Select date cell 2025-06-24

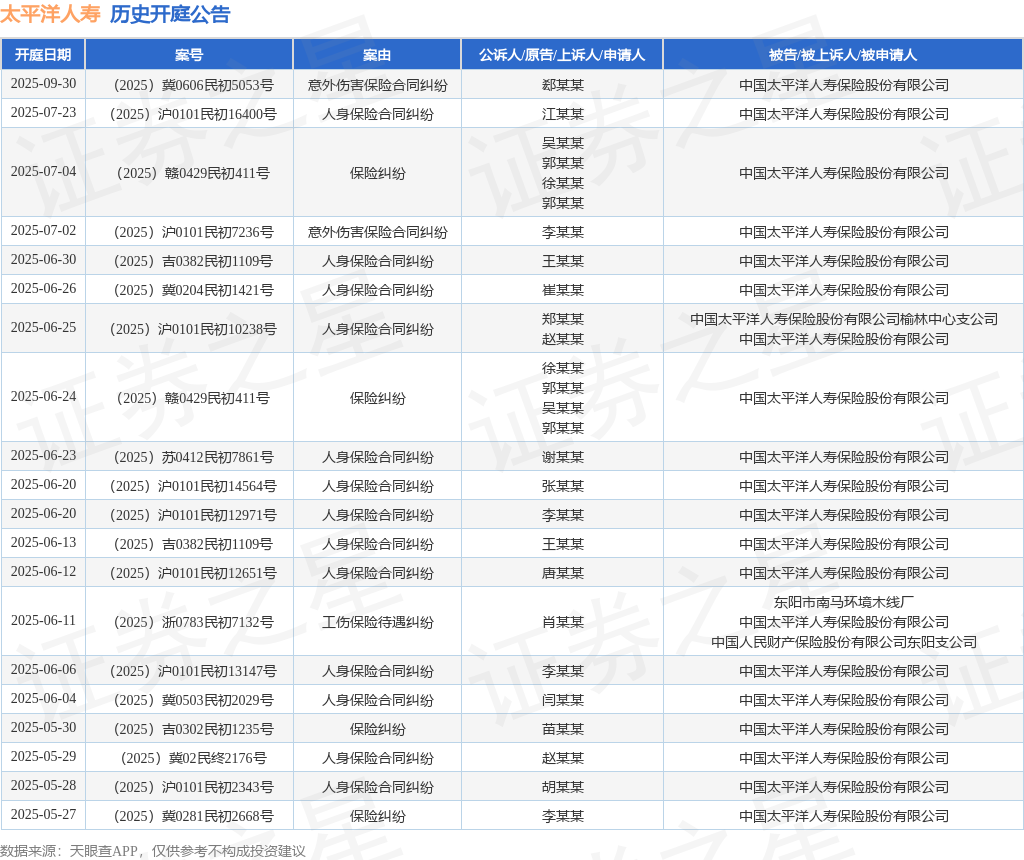pos(43,396)
